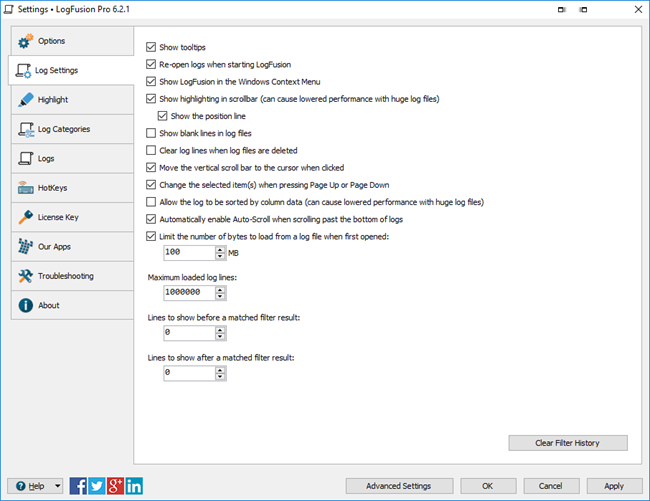
Task: Open the Twitter link icon
Action: (x=97, y=486)
